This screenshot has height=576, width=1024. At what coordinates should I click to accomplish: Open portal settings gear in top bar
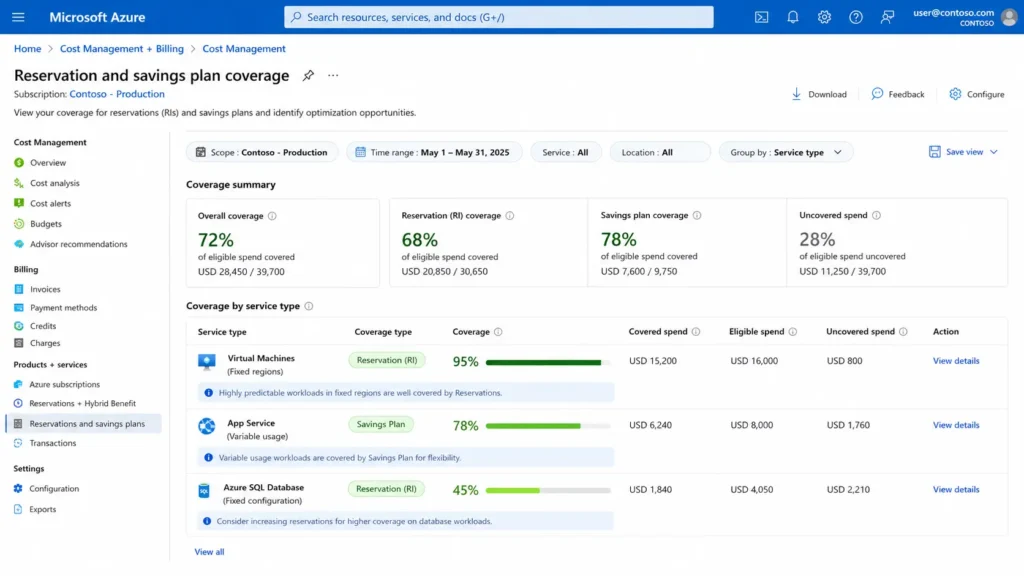point(824,17)
